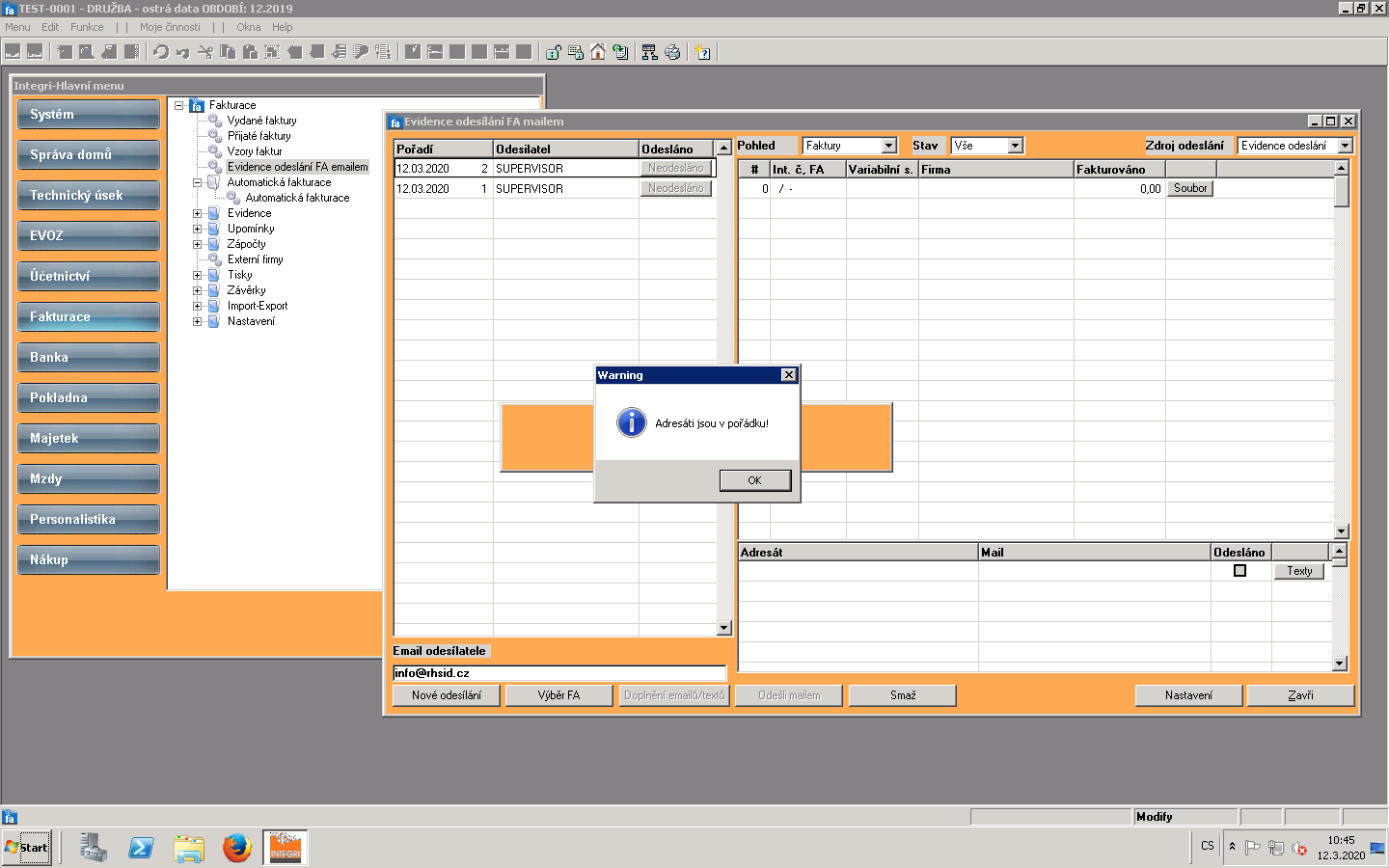This screenshot has height=868, width=1389.
Task: Click the scroll-down arrow of the Pořadí list
Action: click(x=724, y=628)
